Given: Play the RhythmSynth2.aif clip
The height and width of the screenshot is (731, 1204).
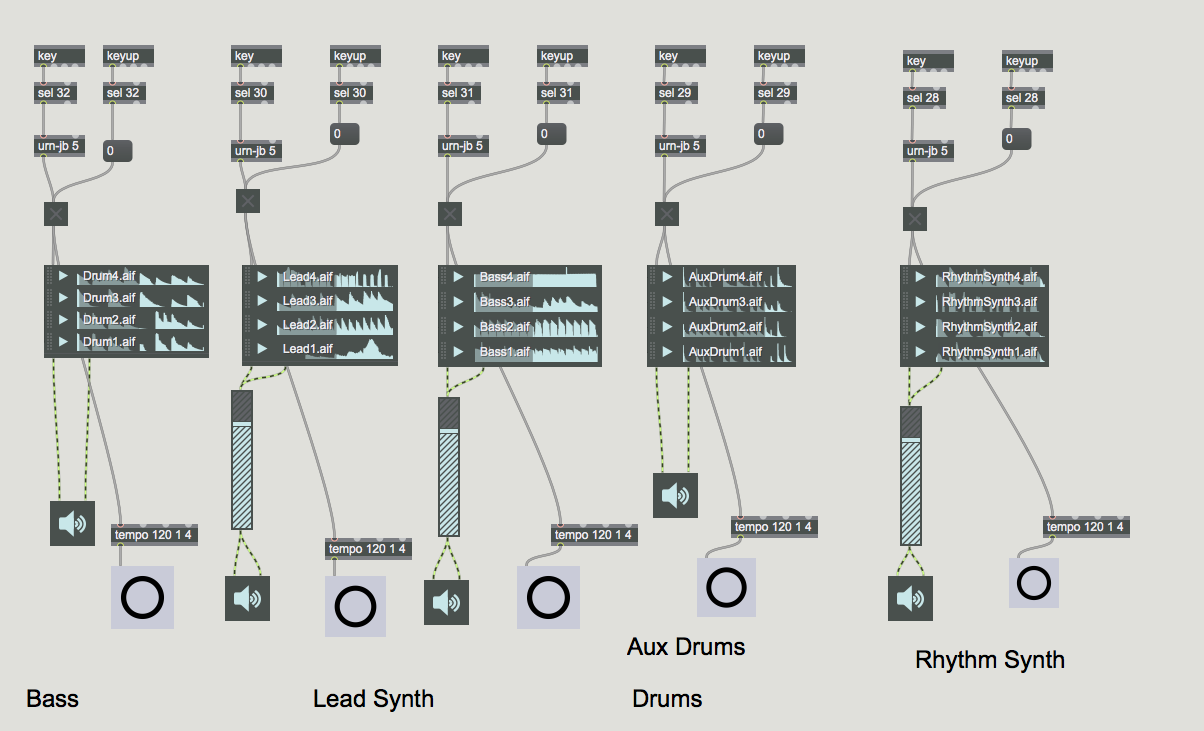Looking at the screenshot, I should tap(920, 326).
